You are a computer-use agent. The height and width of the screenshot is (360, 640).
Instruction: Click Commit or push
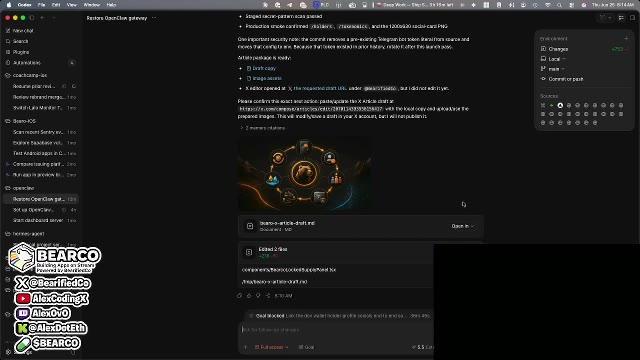pyautogui.click(x=562, y=79)
